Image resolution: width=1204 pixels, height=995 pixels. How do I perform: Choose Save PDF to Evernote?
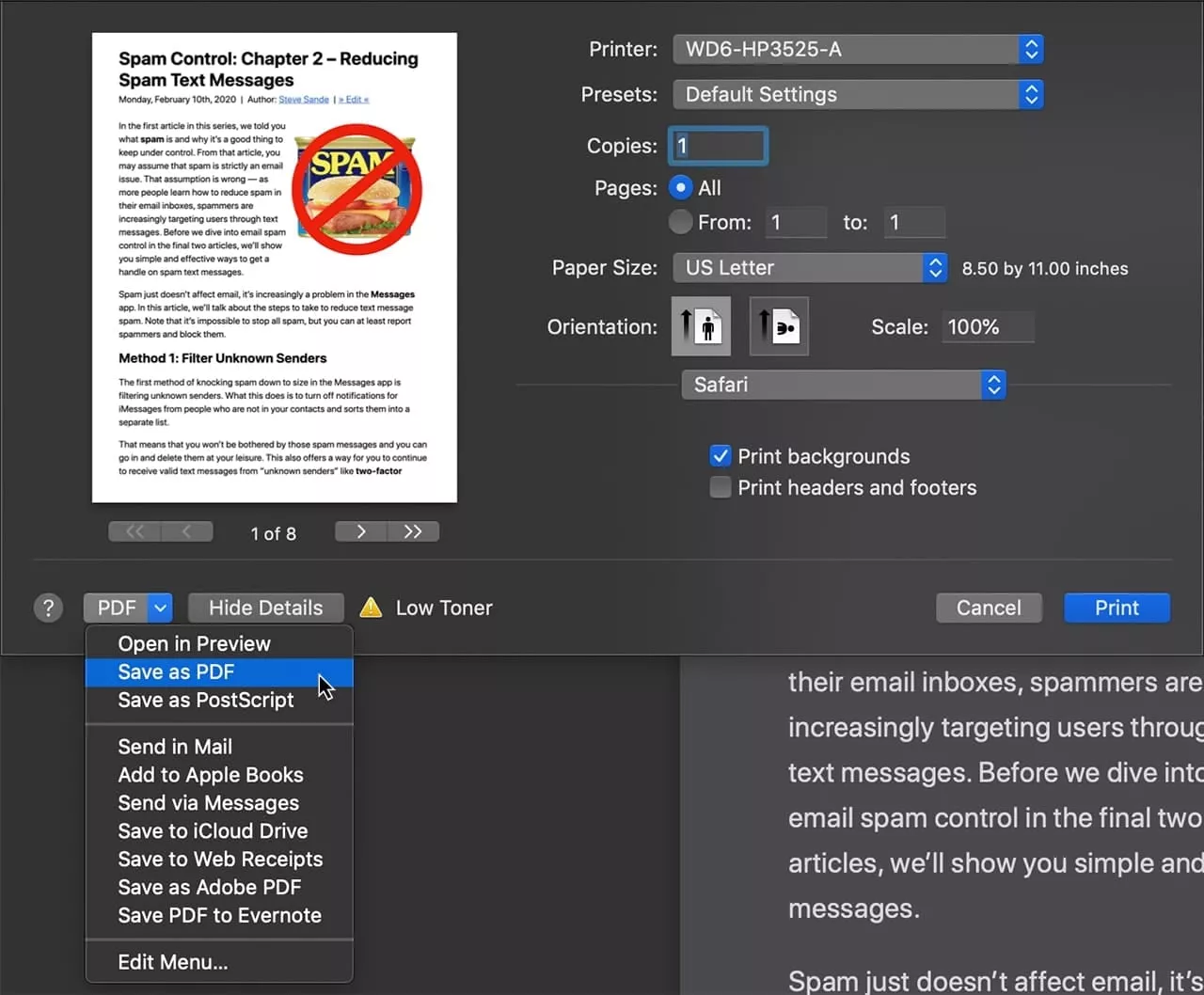[219, 915]
